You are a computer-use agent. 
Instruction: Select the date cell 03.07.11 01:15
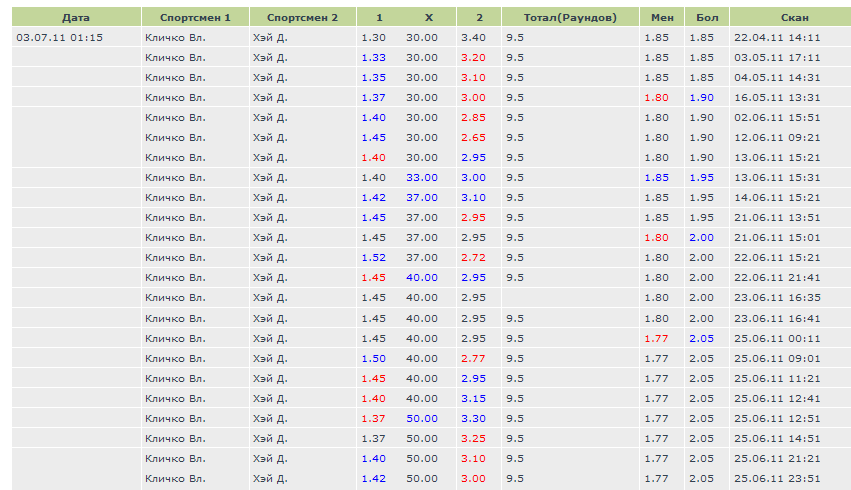[60, 37]
